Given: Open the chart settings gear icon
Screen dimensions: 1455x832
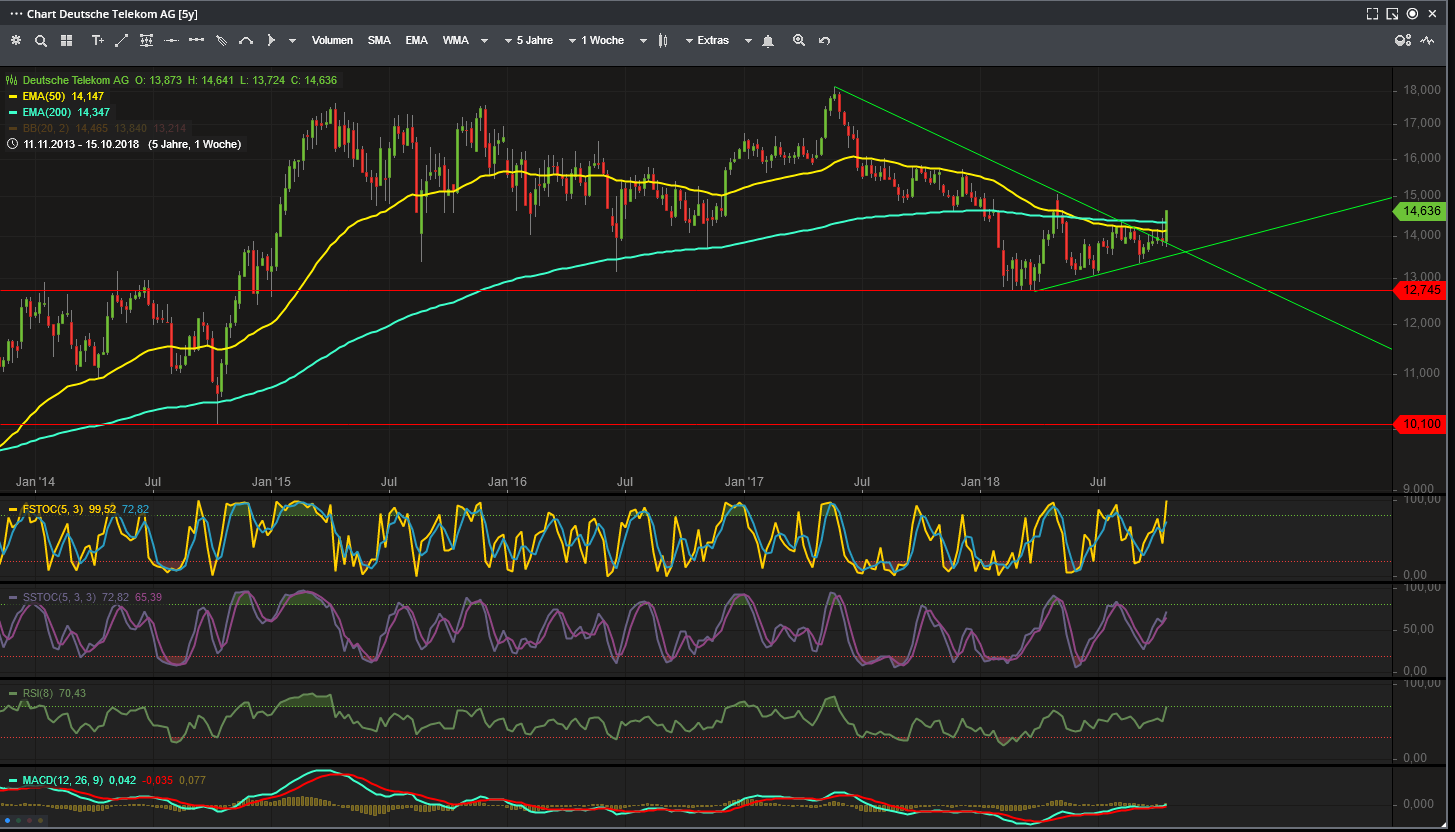Looking at the screenshot, I should click(16, 40).
